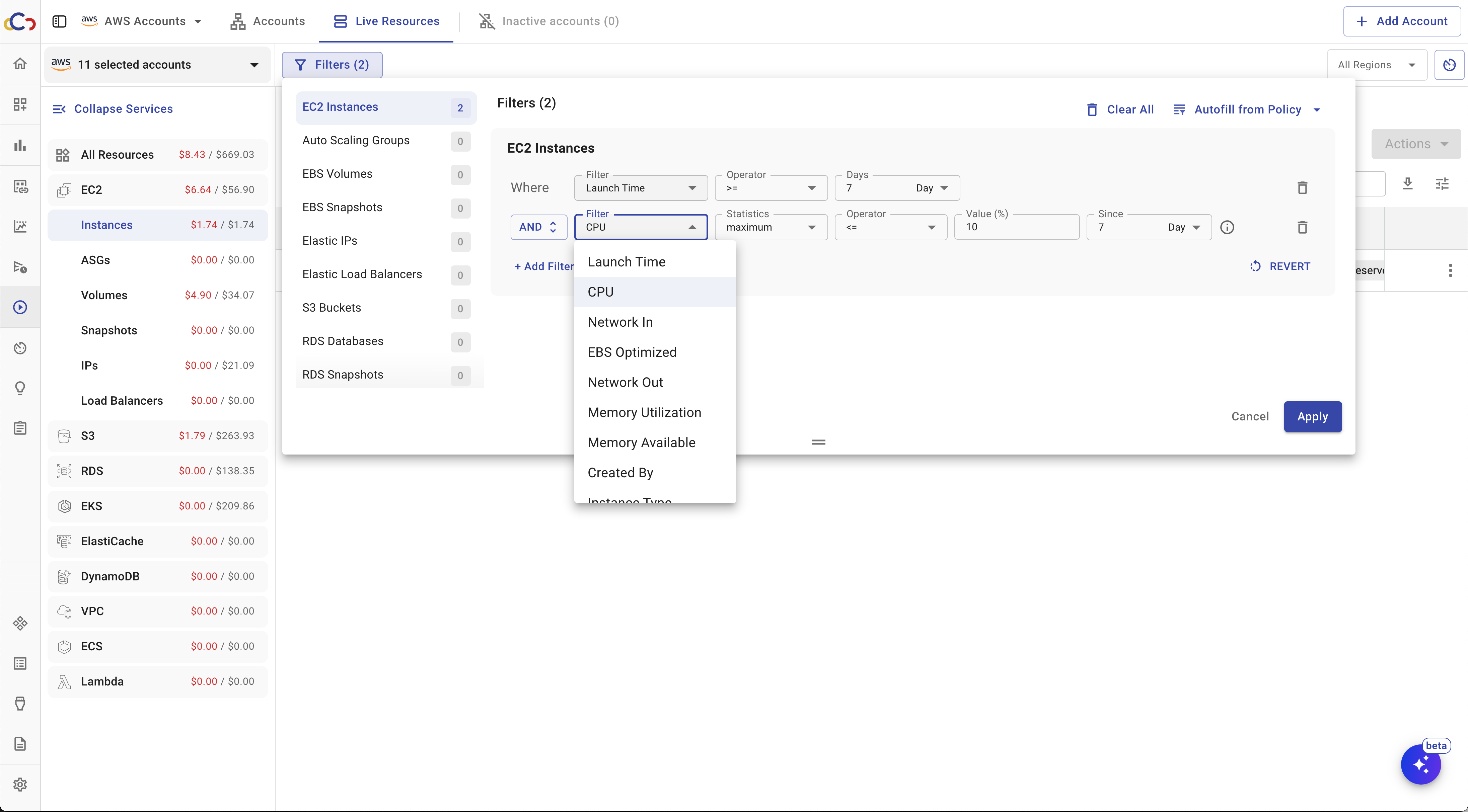This screenshot has width=1468, height=812.
Task: Open the 11 selected accounts dropdown
Action: [x=155, y=65]
